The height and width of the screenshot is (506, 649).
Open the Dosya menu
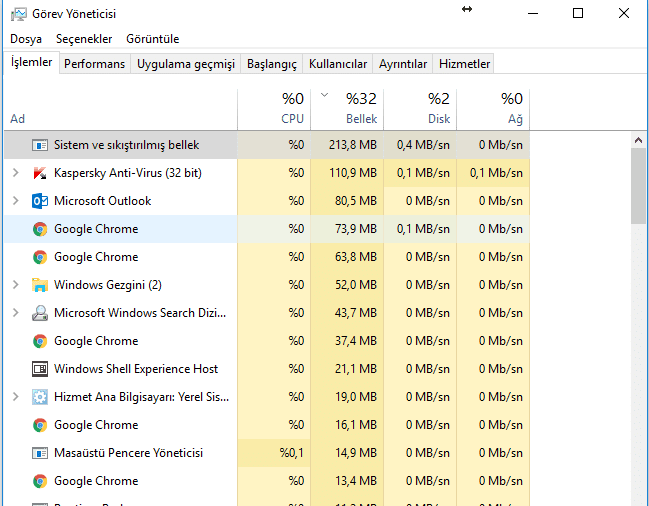pos(26,39)
